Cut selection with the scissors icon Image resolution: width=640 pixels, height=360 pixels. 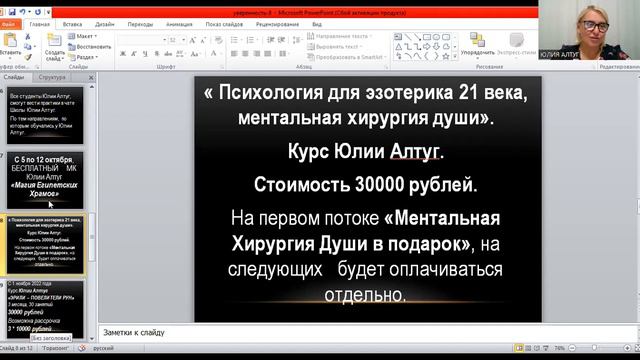[x=28, y=37]
